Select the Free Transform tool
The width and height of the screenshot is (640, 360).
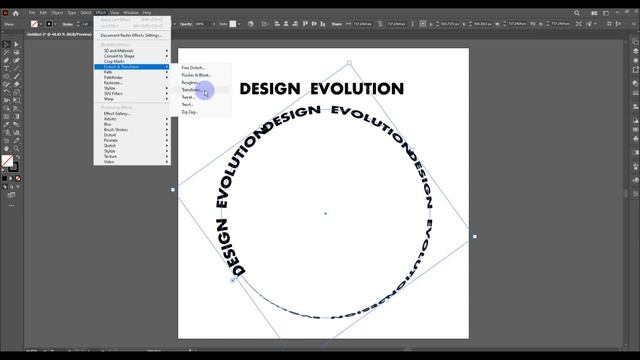[x=16, y=100]
